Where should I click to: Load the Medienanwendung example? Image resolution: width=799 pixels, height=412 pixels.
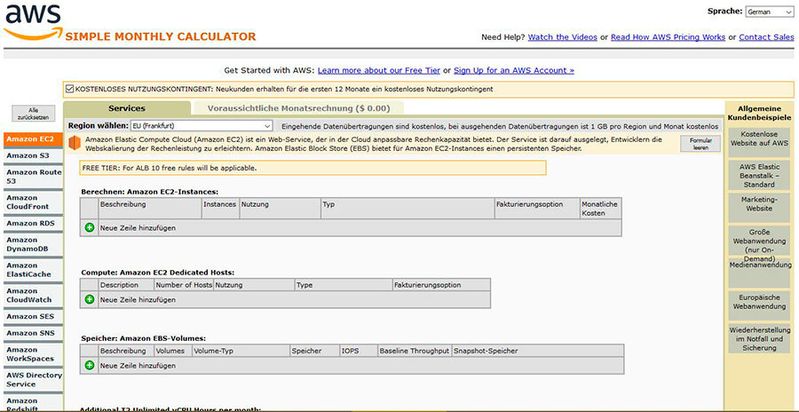click(759, 272)
